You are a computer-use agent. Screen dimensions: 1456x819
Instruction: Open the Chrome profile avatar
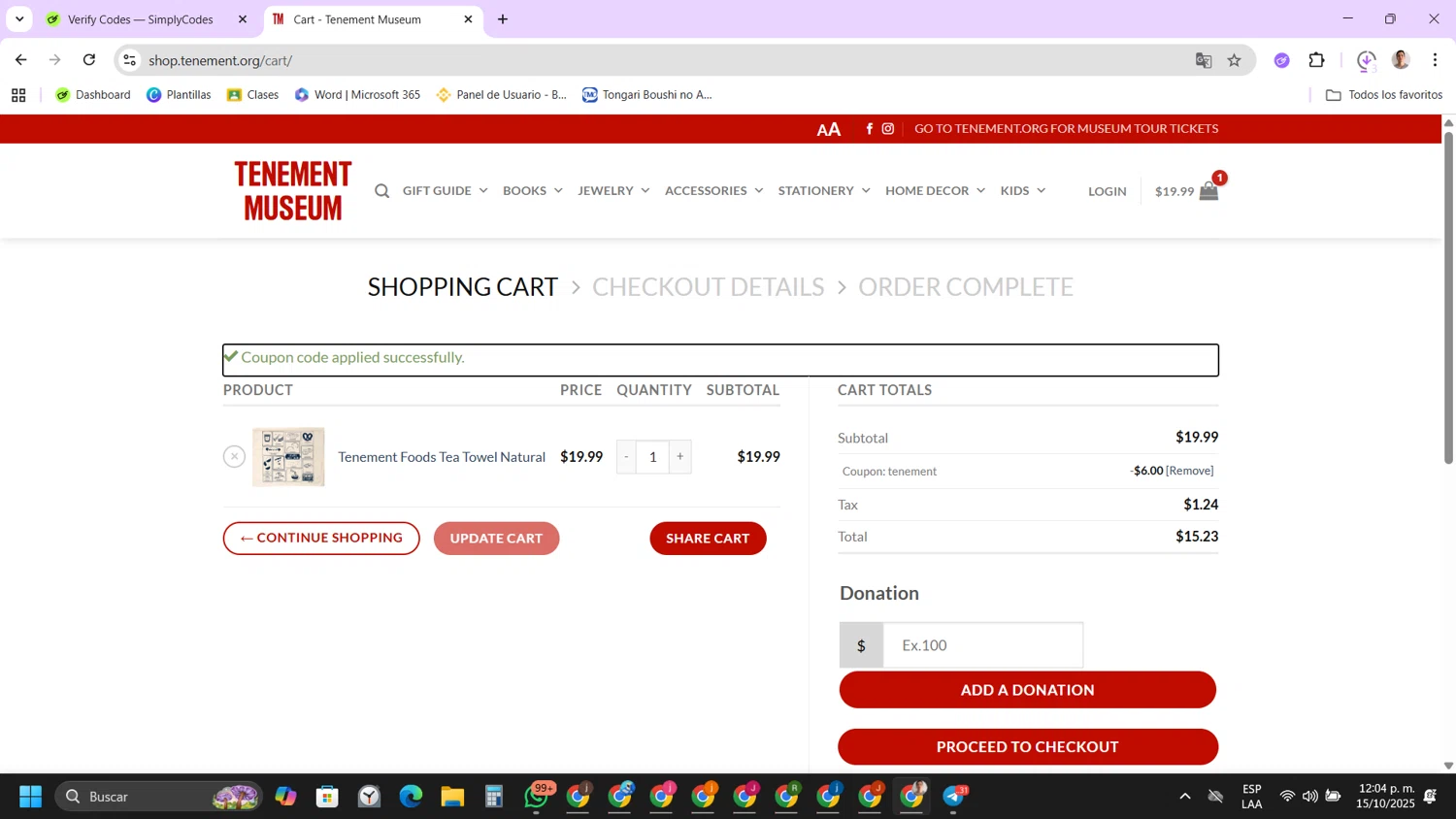(1400, 60)
